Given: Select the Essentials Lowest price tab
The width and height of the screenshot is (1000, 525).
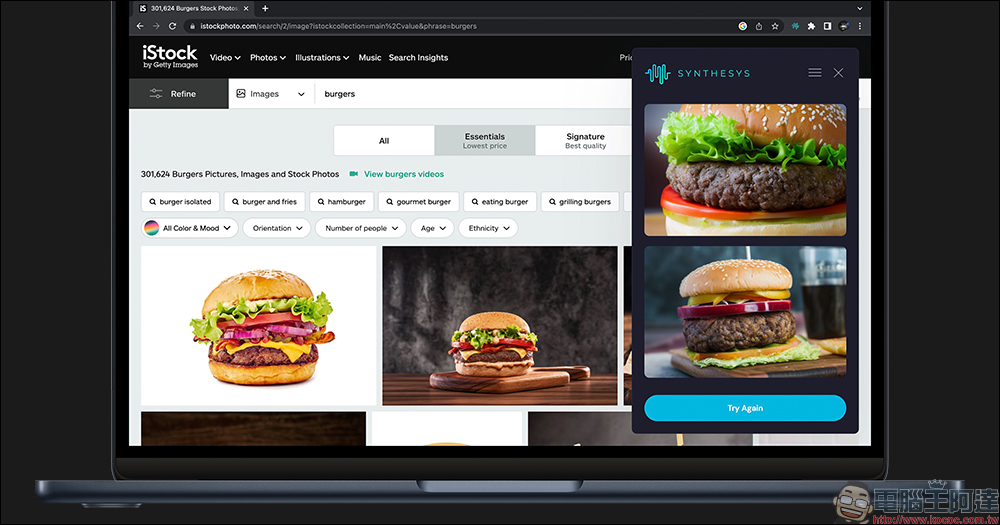Looking at the screenshot, I should pos(485,140).
